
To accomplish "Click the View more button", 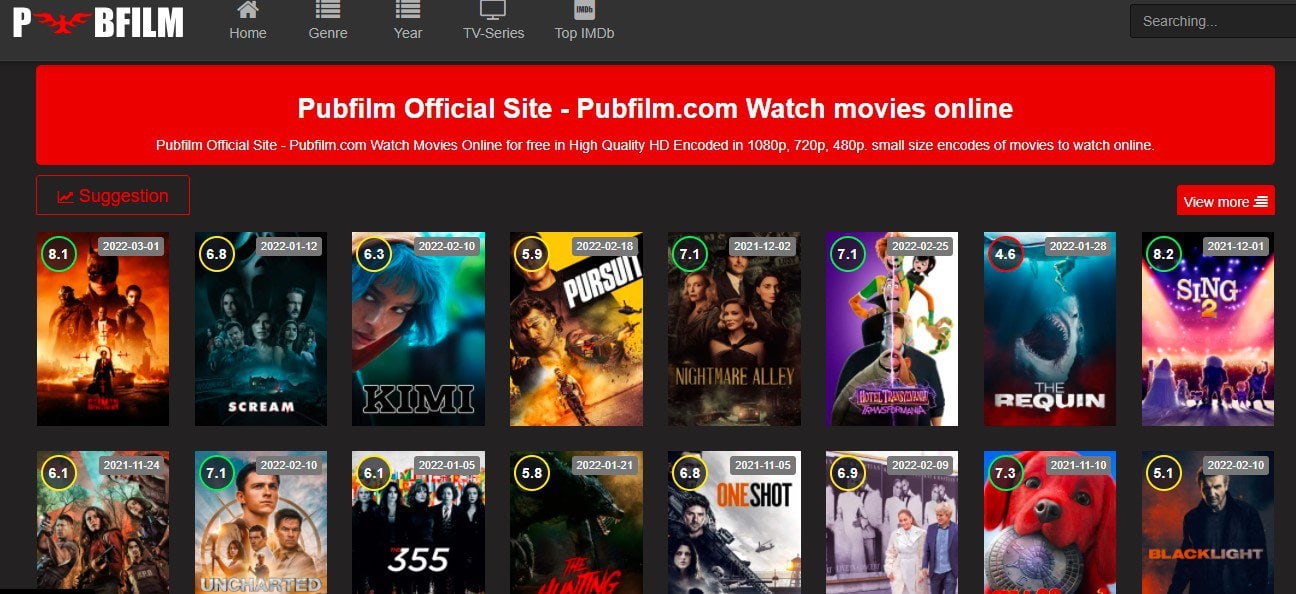I will (x=1225, y=201).
